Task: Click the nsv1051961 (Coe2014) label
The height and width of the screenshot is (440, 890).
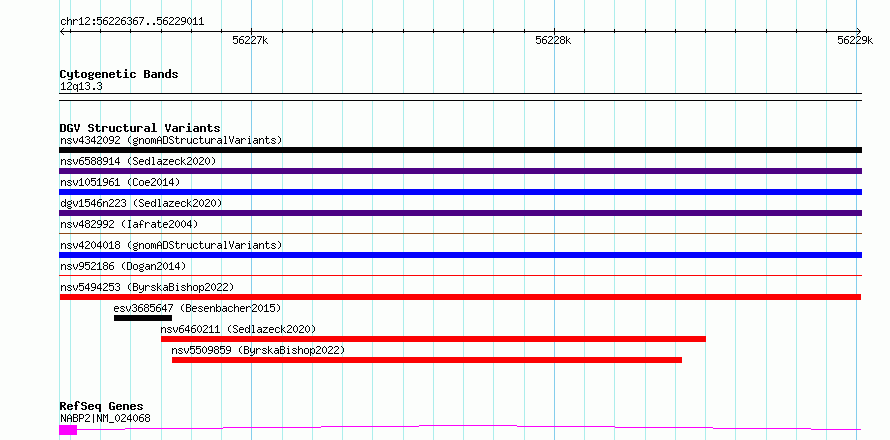Action: 119,182
